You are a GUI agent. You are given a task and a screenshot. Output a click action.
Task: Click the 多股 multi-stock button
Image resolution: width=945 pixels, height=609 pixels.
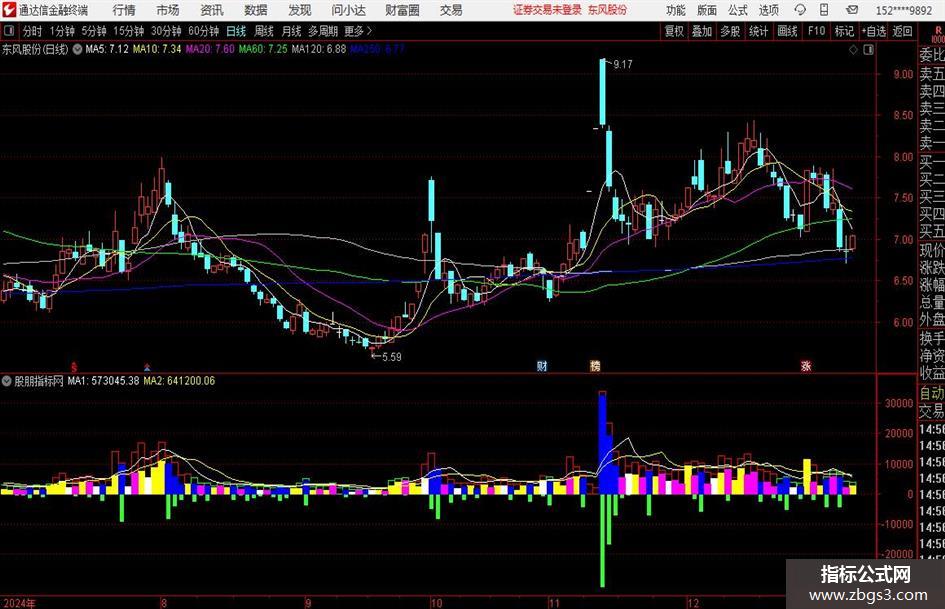730,31
